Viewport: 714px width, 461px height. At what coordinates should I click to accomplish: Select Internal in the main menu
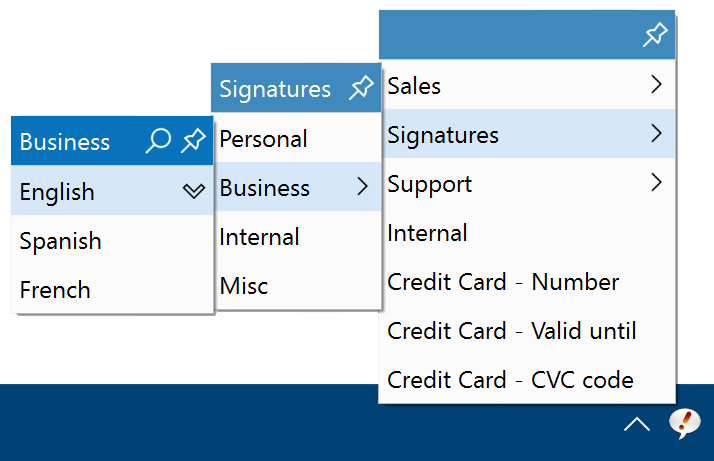click(x=527, y=232)
